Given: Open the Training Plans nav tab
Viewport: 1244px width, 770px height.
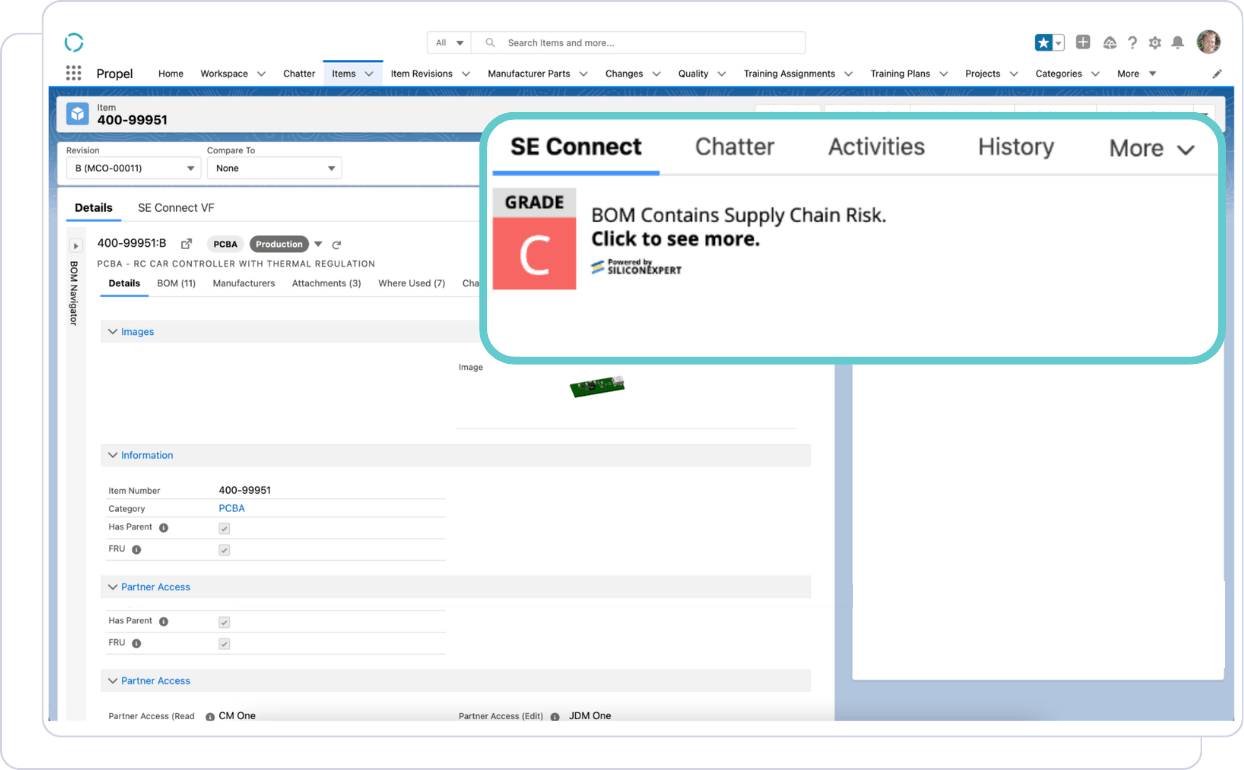Looking at the screenshot, I should pyautogui.click(x=900, y=74).
